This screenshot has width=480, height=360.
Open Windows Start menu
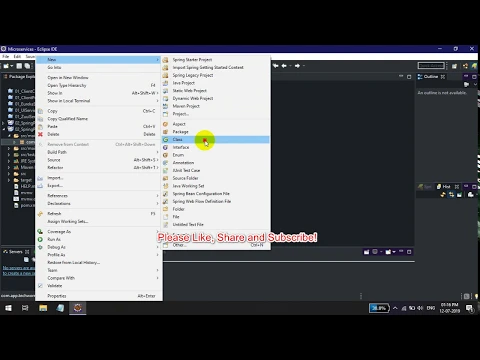[x=8, y=308]
